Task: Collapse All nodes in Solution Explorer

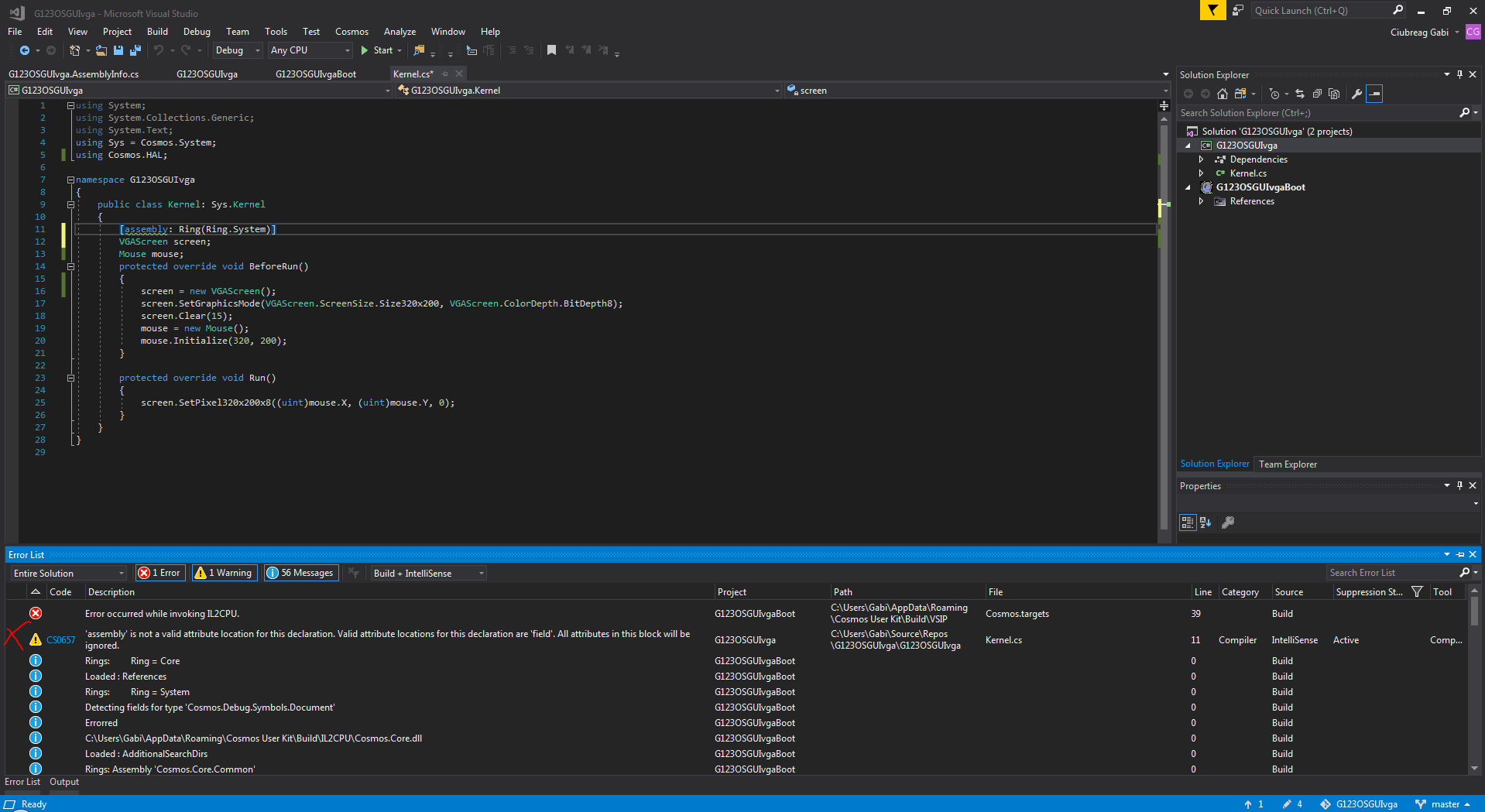Action: pyautogui.click(x=1317, y=94)
